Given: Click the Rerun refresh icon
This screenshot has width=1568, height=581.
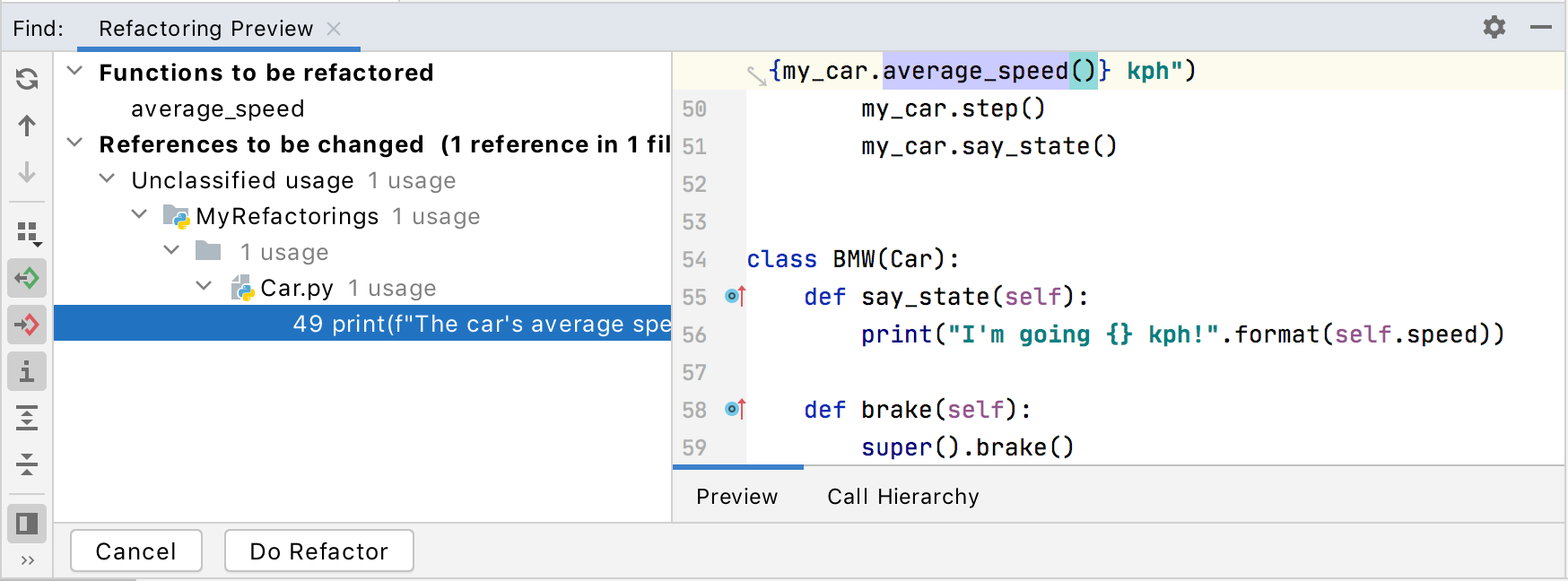Looking at the screenshot, I should coord(27,79).
